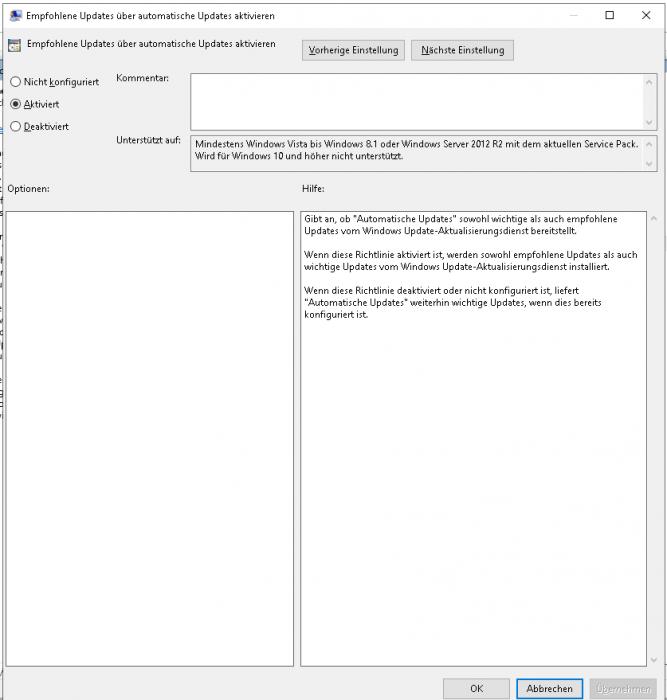Image resolution: width=667 pixels, height=700 pixels.
Task: Cancel changes with 'Abbrechen'
Action: [549, 688]
